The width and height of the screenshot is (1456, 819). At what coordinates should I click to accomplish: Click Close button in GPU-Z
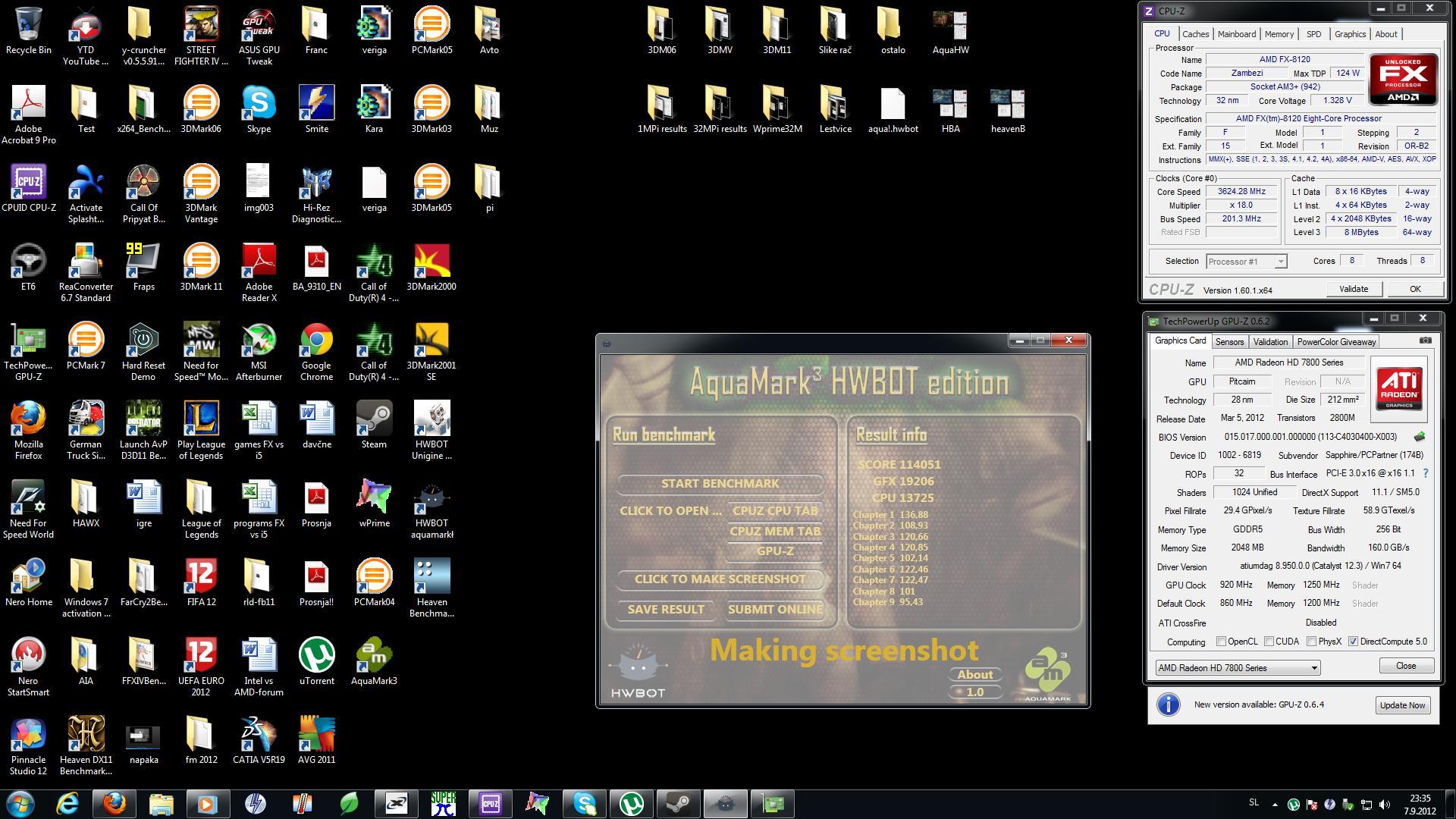click(1406, 666)
